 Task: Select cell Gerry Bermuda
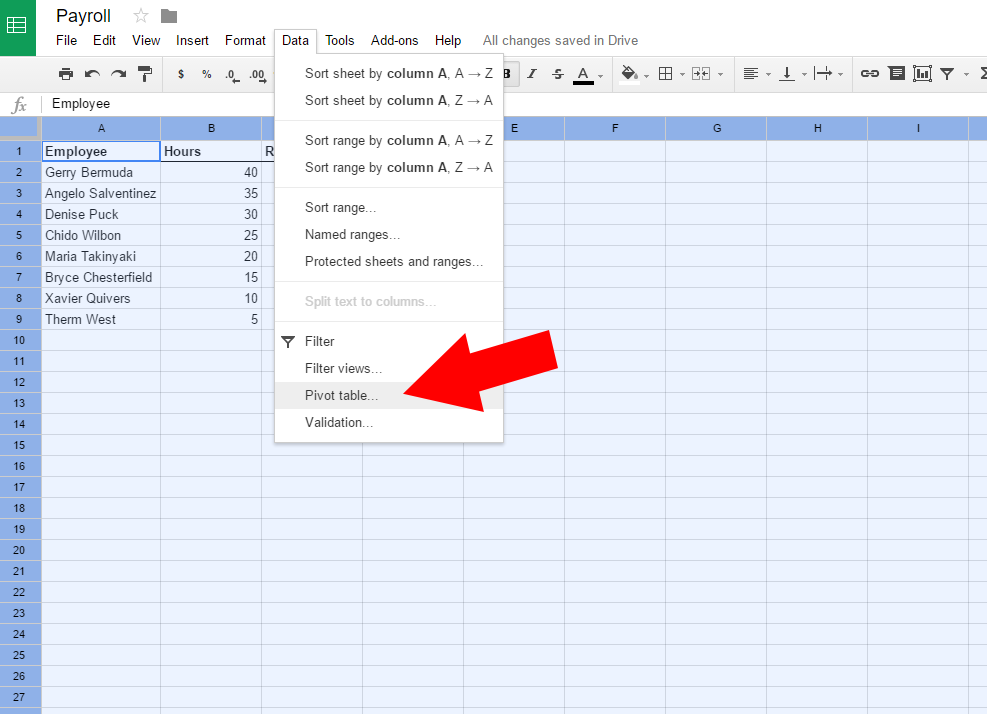click(101, 173)
